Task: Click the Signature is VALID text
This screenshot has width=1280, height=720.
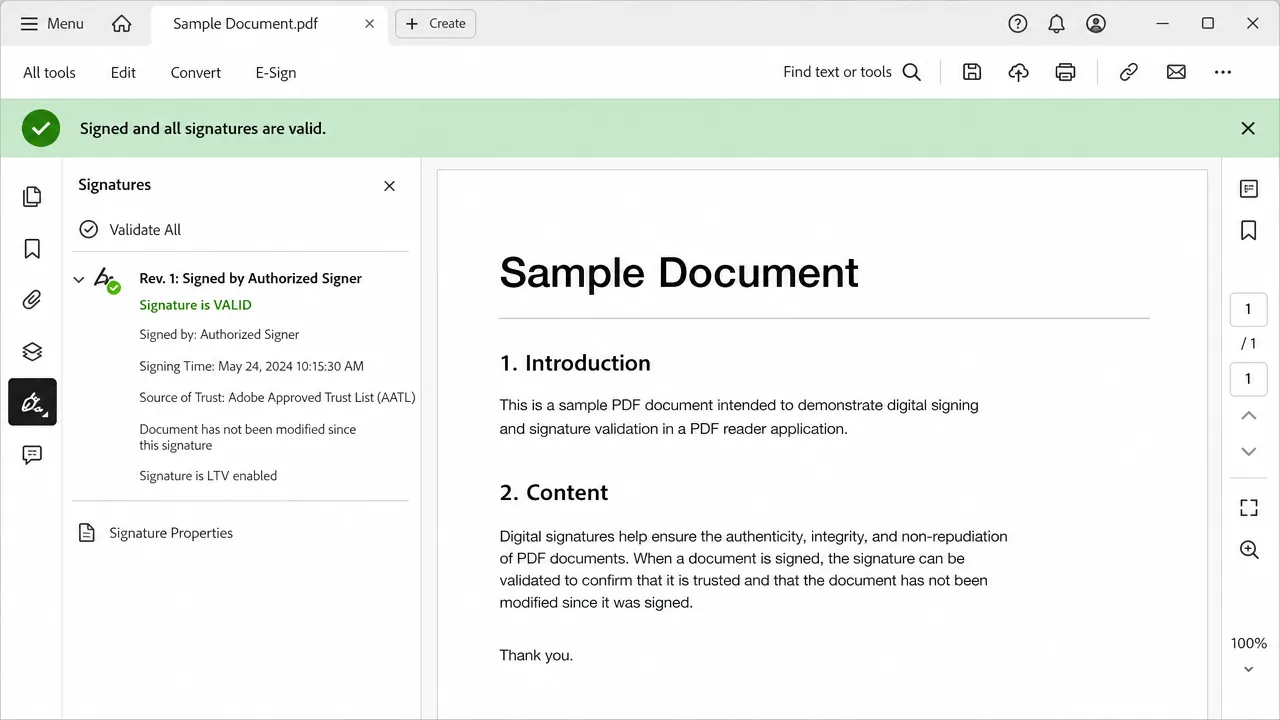Action: (x=195, y=305)
